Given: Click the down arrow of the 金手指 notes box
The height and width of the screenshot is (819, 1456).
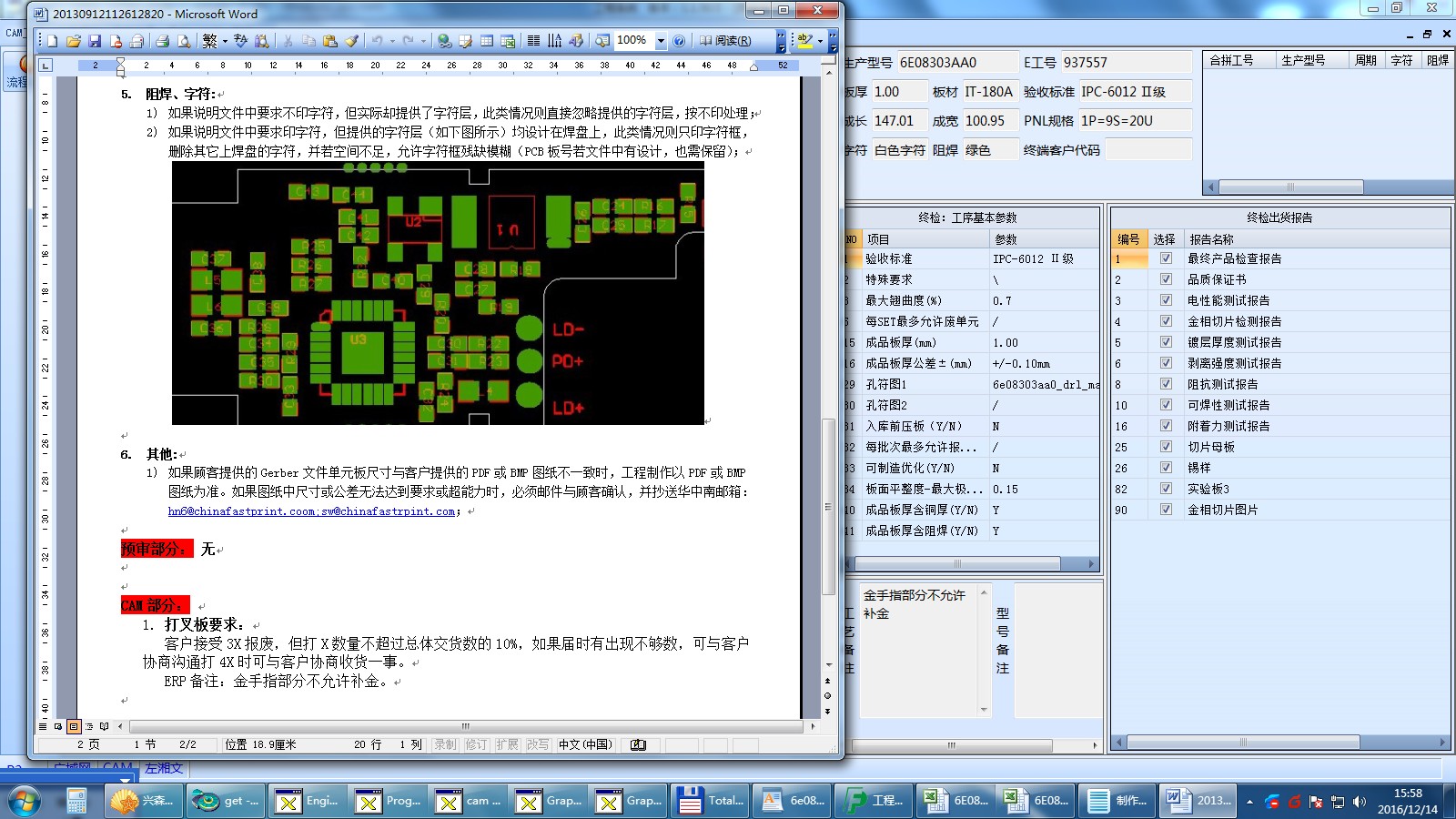Looking at the screenshot, I should (x=984, y=709).
